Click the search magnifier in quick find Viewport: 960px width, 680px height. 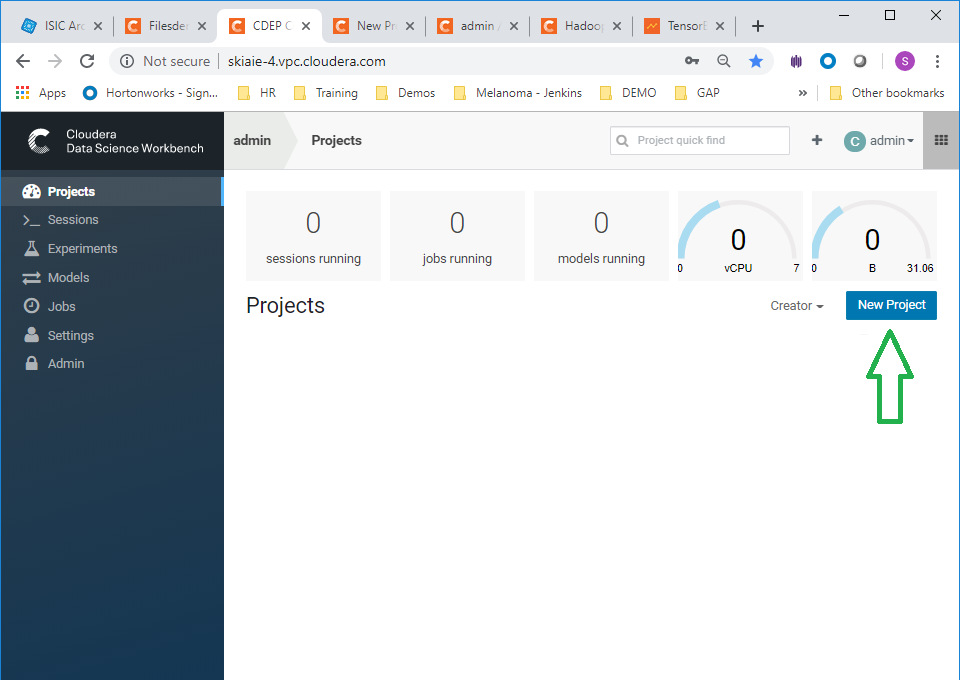tap(622, 141)
